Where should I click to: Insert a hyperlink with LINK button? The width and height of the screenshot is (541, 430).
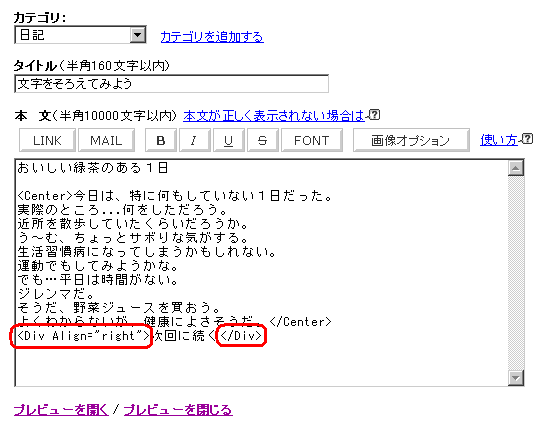(x=47, y=140)
